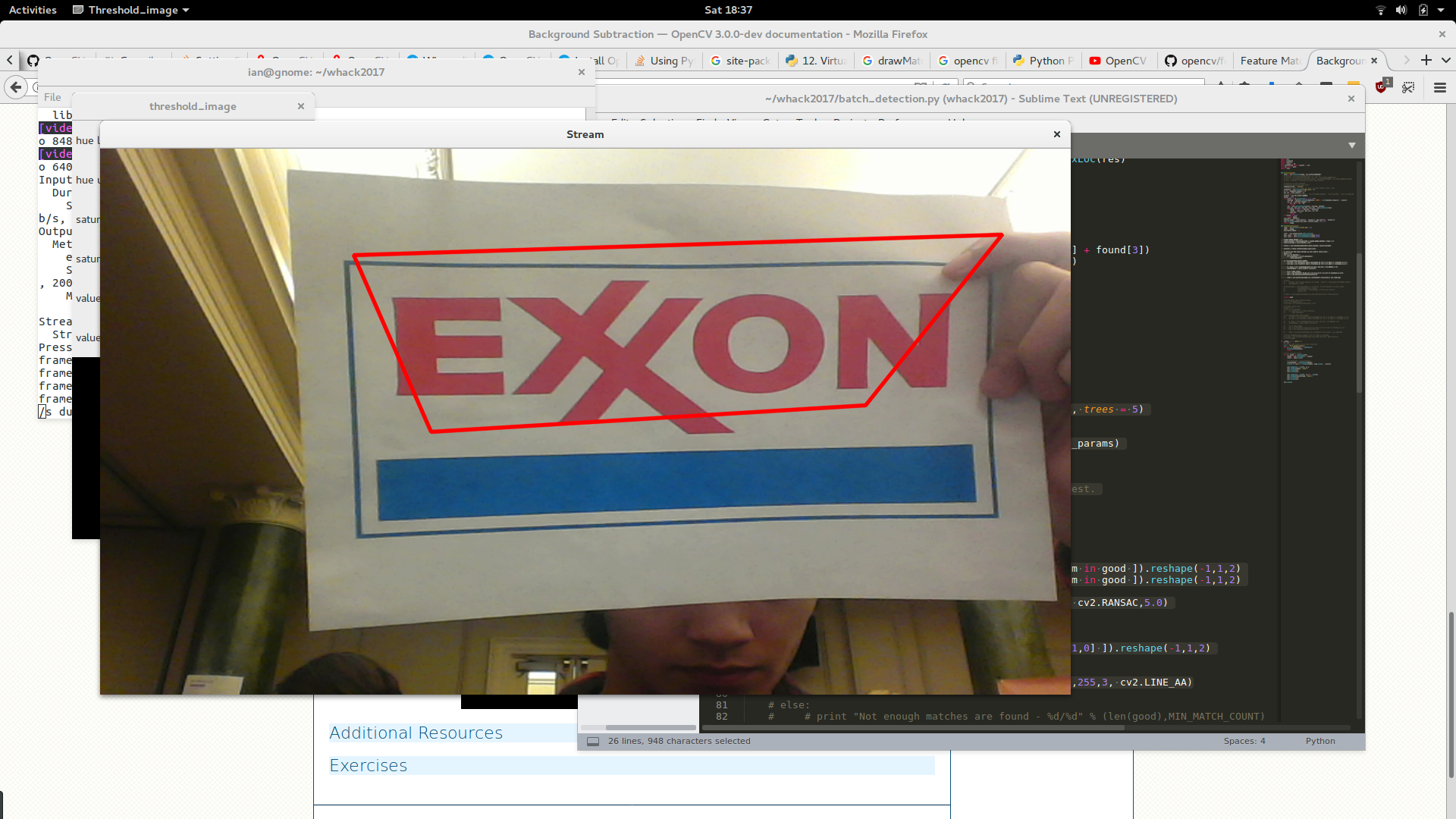Open the Exercises link
The image size is (1456, 819).
[368, 765]
